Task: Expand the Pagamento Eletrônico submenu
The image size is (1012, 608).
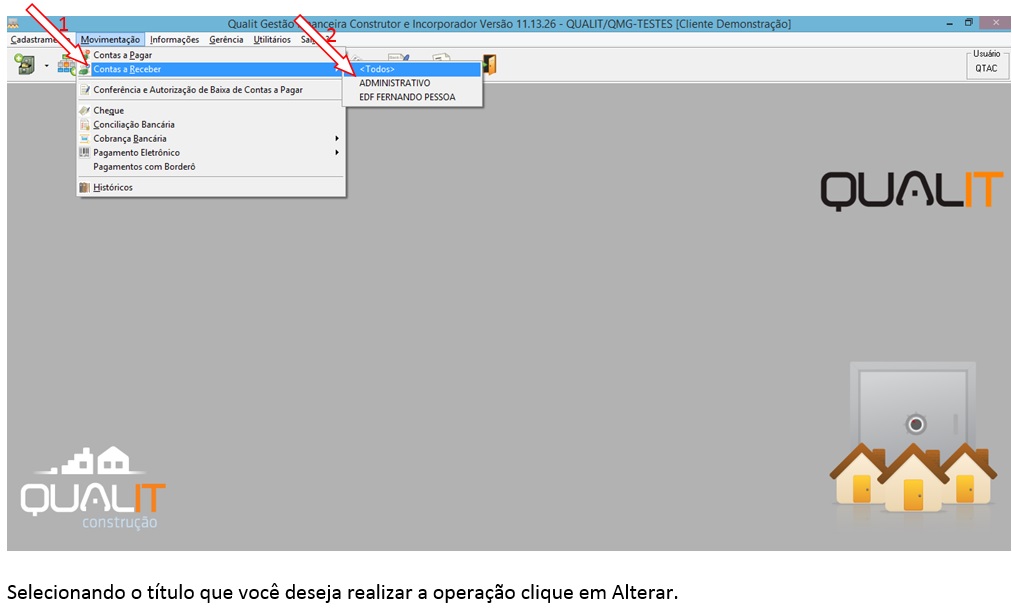Action: pyautogui.click(x=210, y=153)
